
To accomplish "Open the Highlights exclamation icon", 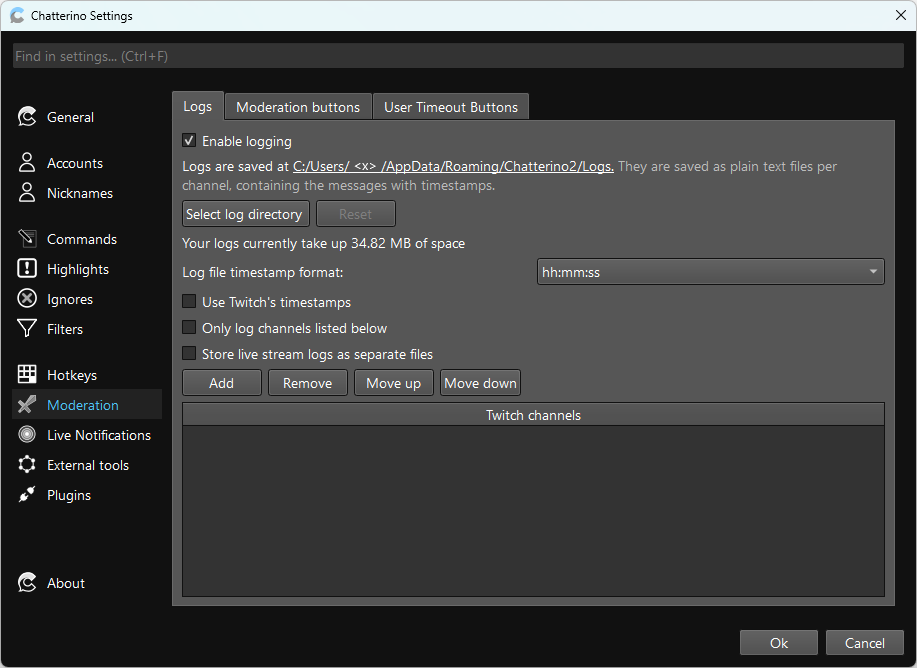I will [x=27, y=268].
